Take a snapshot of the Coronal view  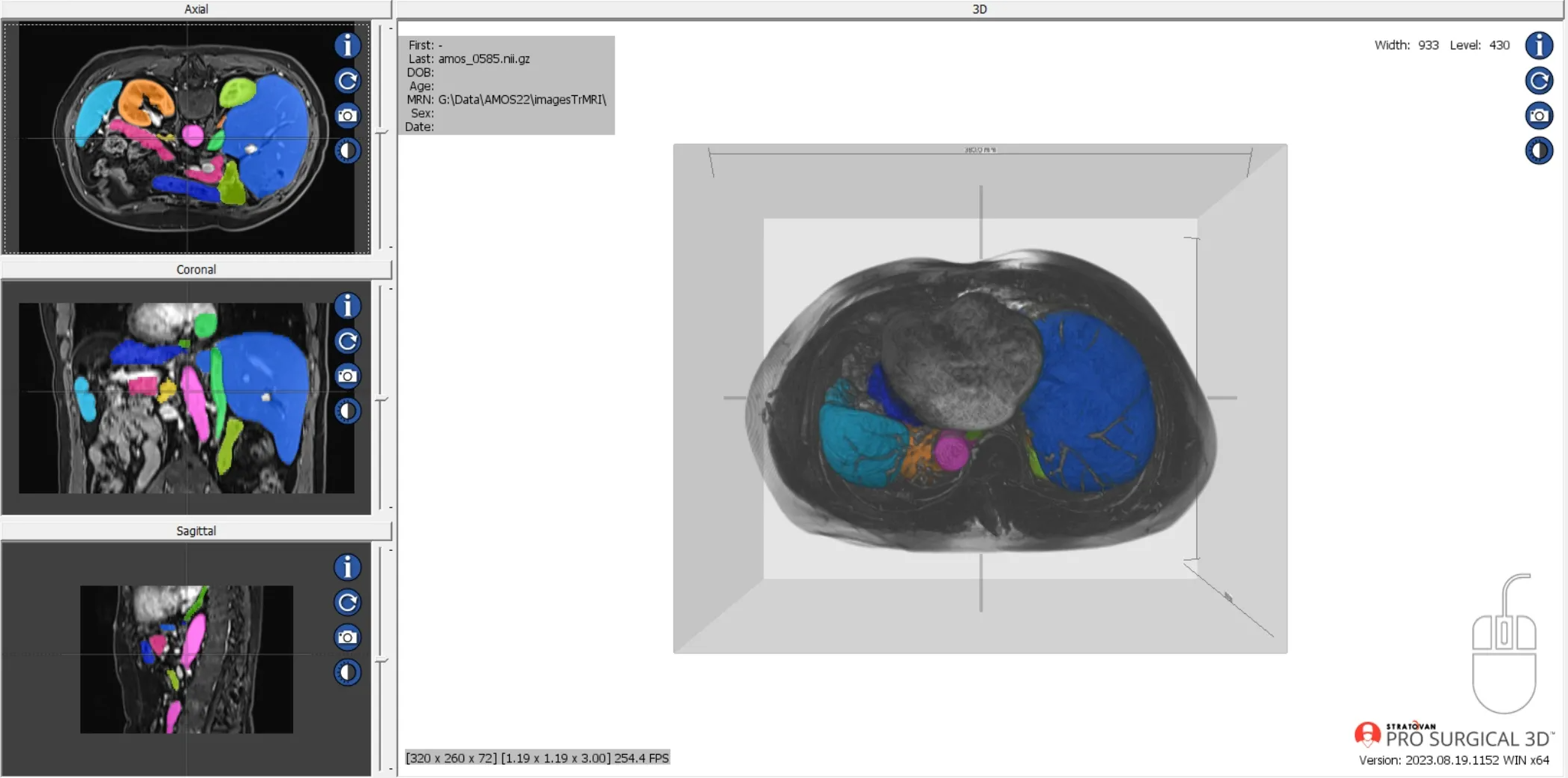pyautogui.click(x=347, y=376)
